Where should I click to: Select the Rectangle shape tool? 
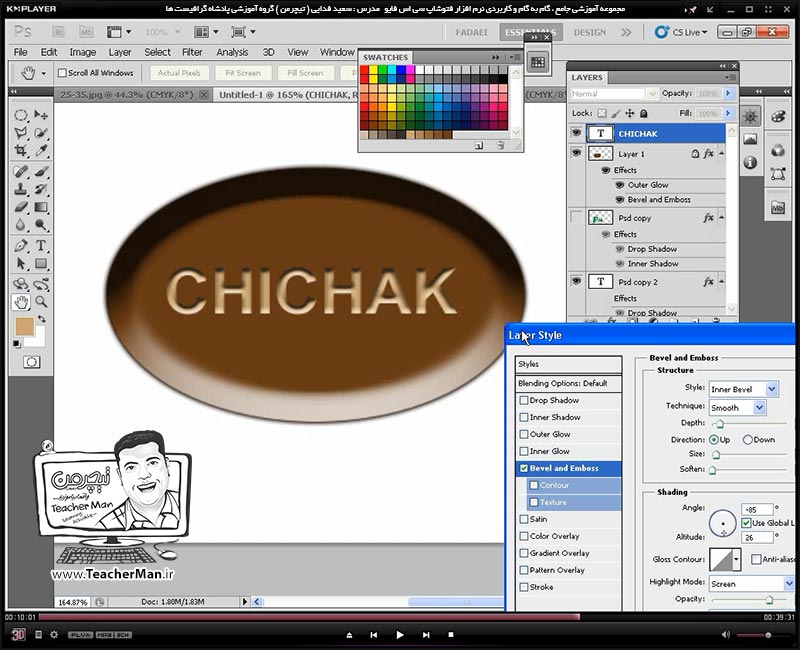pyautogui.click(x=41, y=264)
